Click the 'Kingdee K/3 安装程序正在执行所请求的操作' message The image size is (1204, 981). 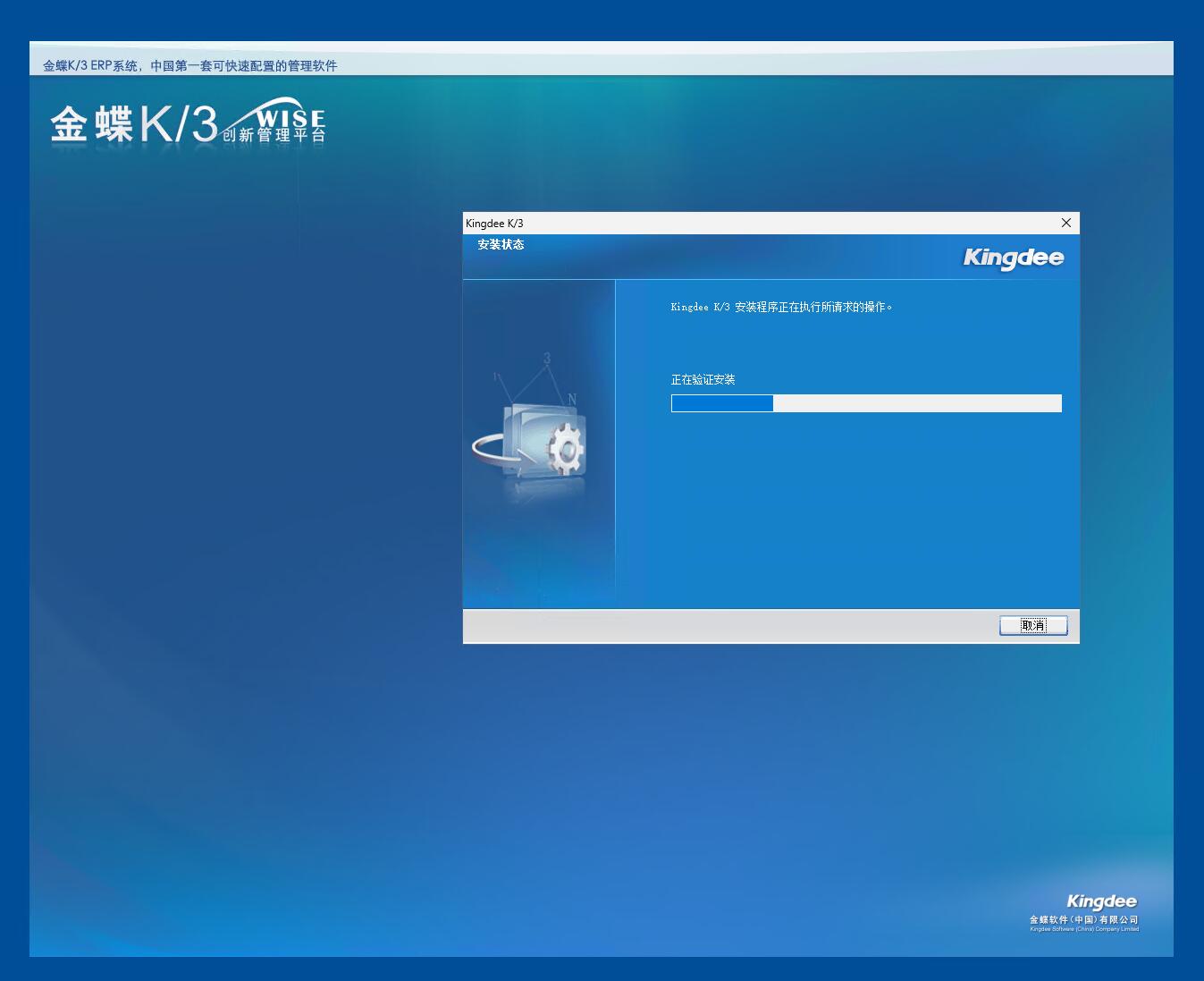[781, 307]
